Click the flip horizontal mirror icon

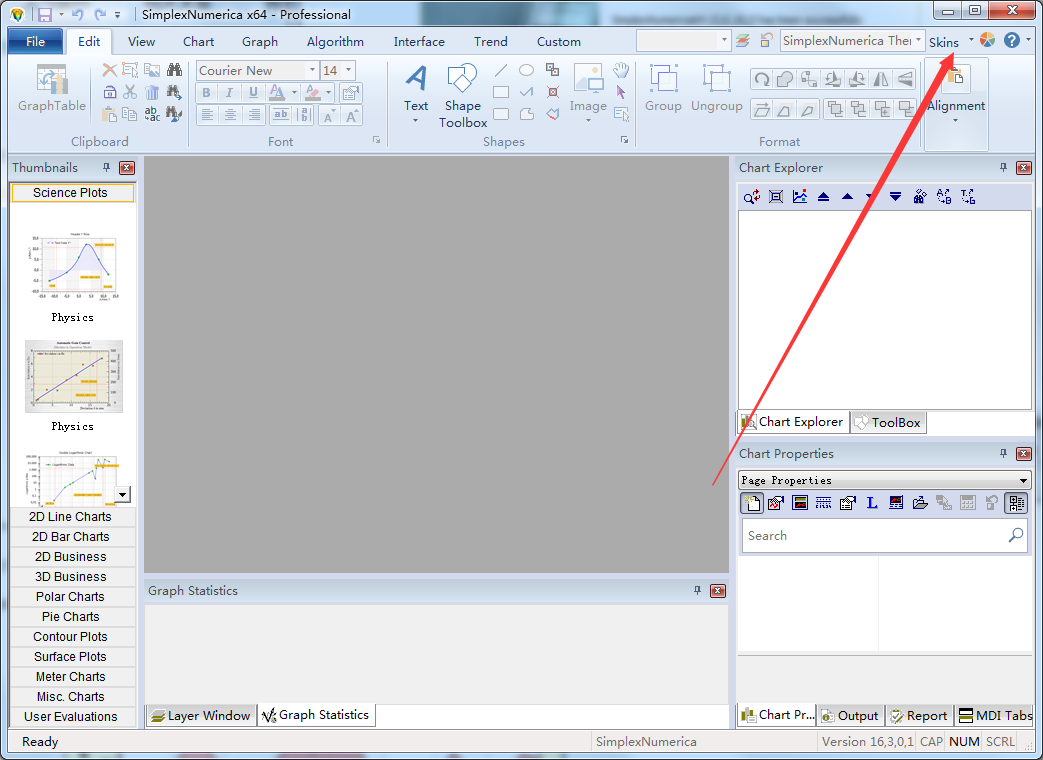(881, 79)
